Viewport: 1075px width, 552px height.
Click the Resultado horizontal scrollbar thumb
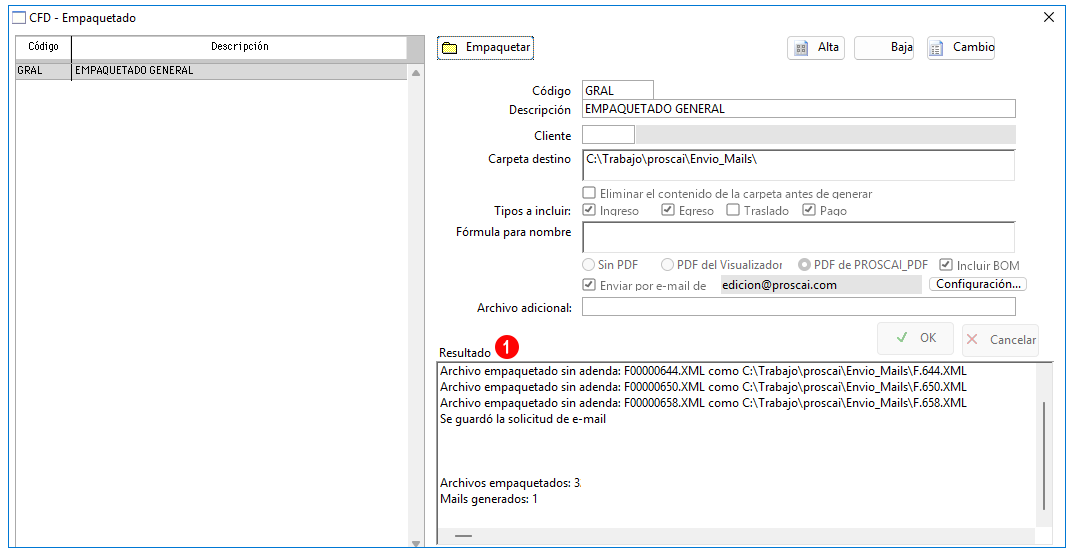click(463, 536)
